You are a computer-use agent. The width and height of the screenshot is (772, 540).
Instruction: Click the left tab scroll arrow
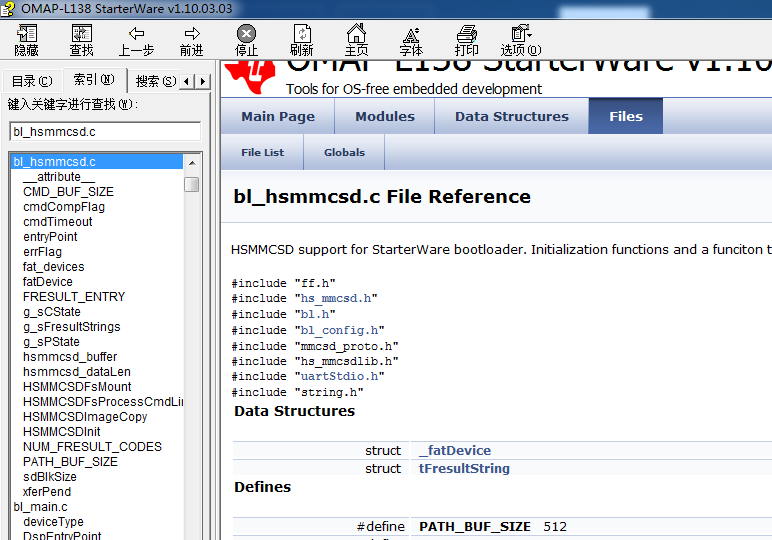point(186,81)
